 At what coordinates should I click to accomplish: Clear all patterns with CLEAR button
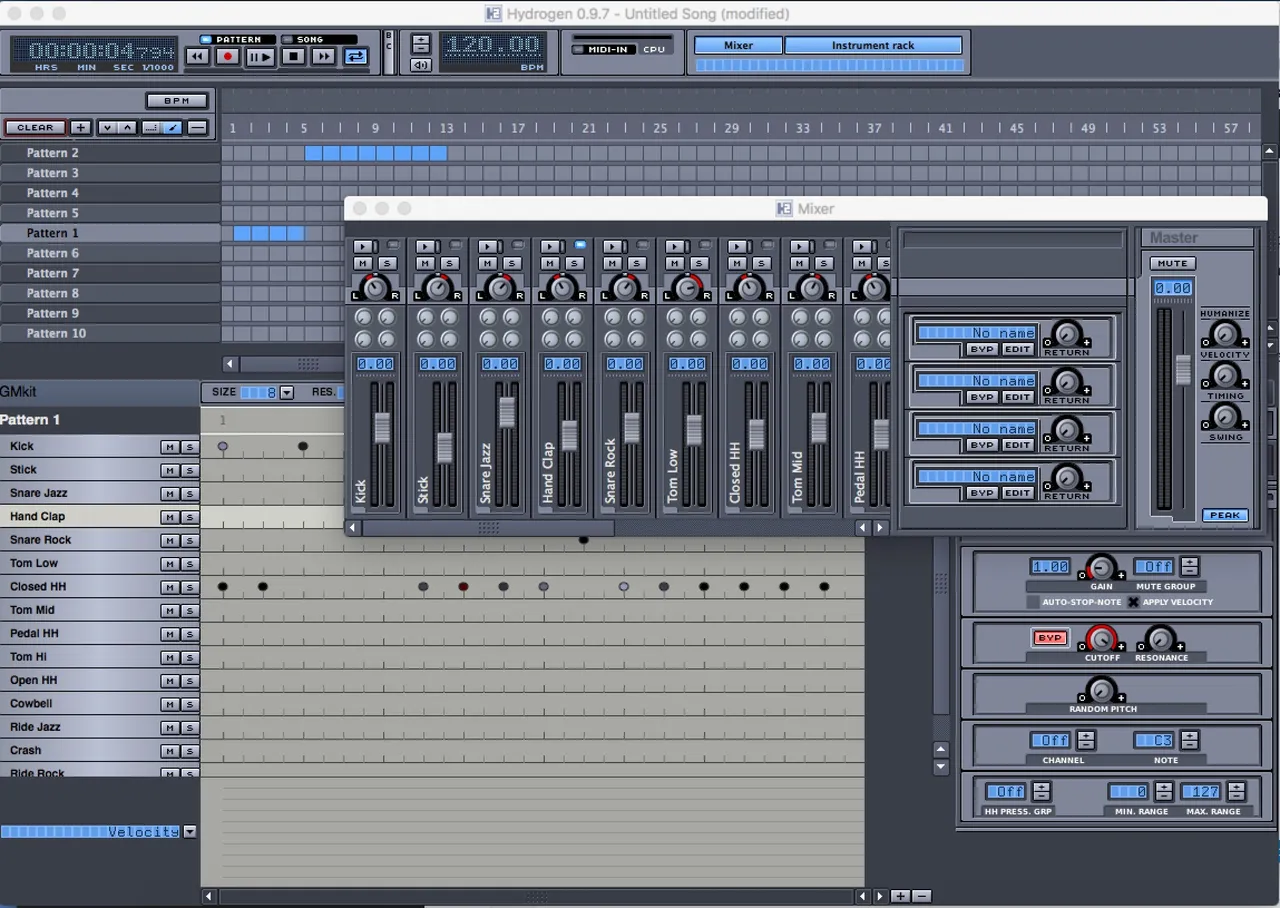click(x=35, y=128)
